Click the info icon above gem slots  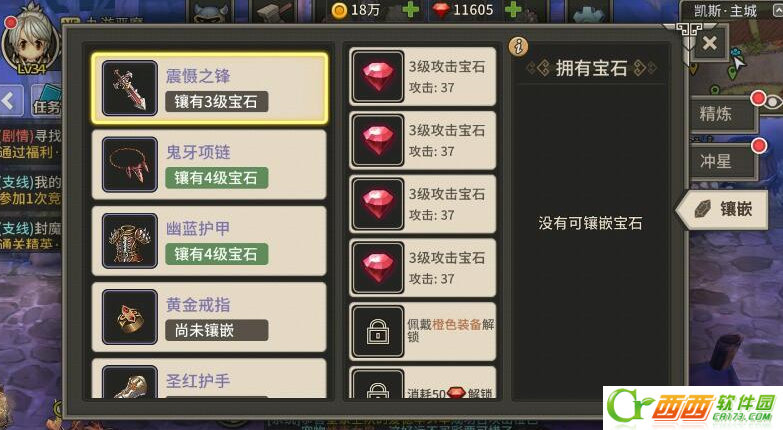[x=518, y=46]
